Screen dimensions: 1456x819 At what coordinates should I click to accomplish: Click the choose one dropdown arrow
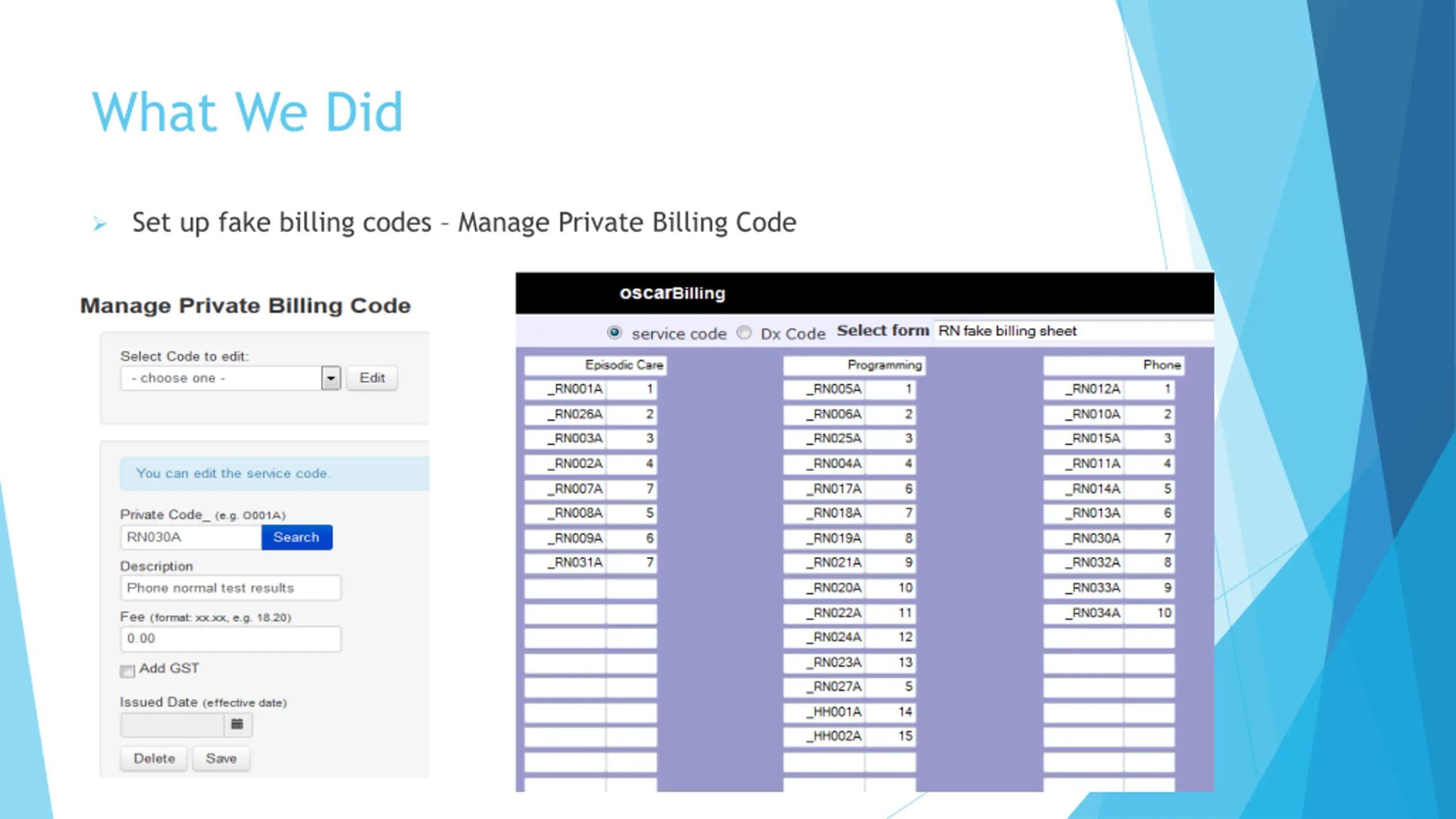click(x=331, y=378)
